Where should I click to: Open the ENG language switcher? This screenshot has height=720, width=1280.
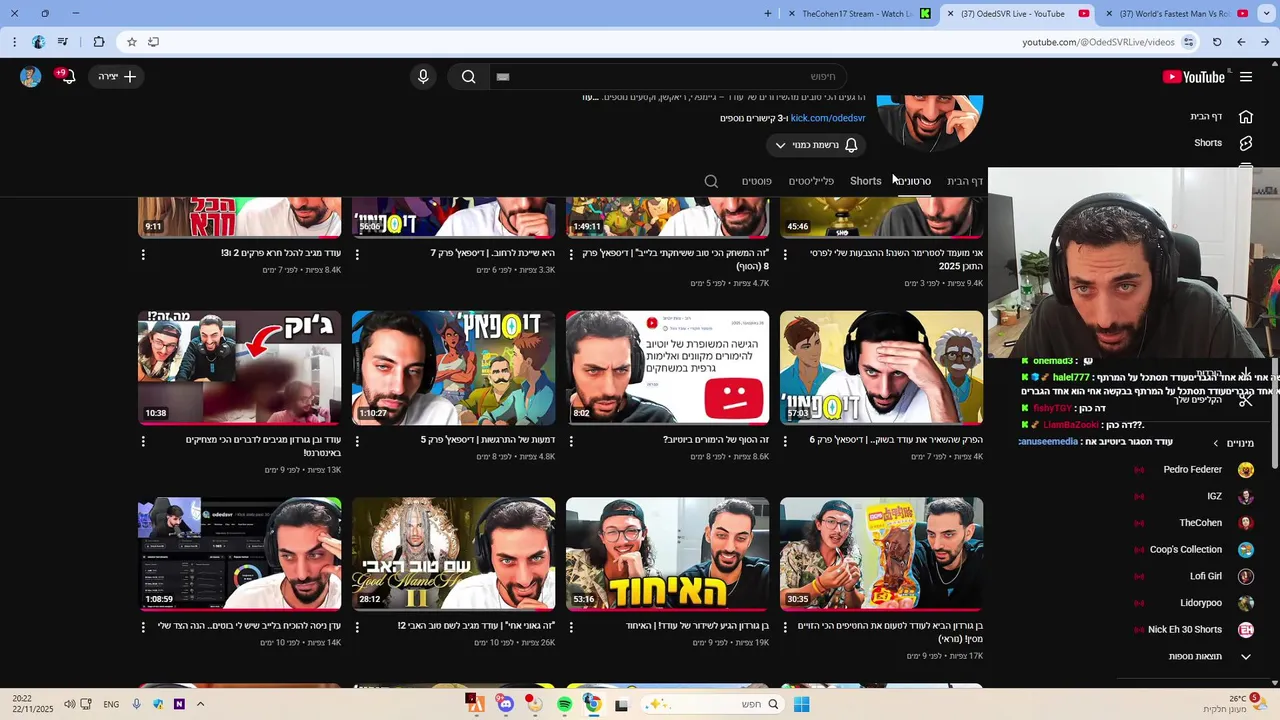111,704
